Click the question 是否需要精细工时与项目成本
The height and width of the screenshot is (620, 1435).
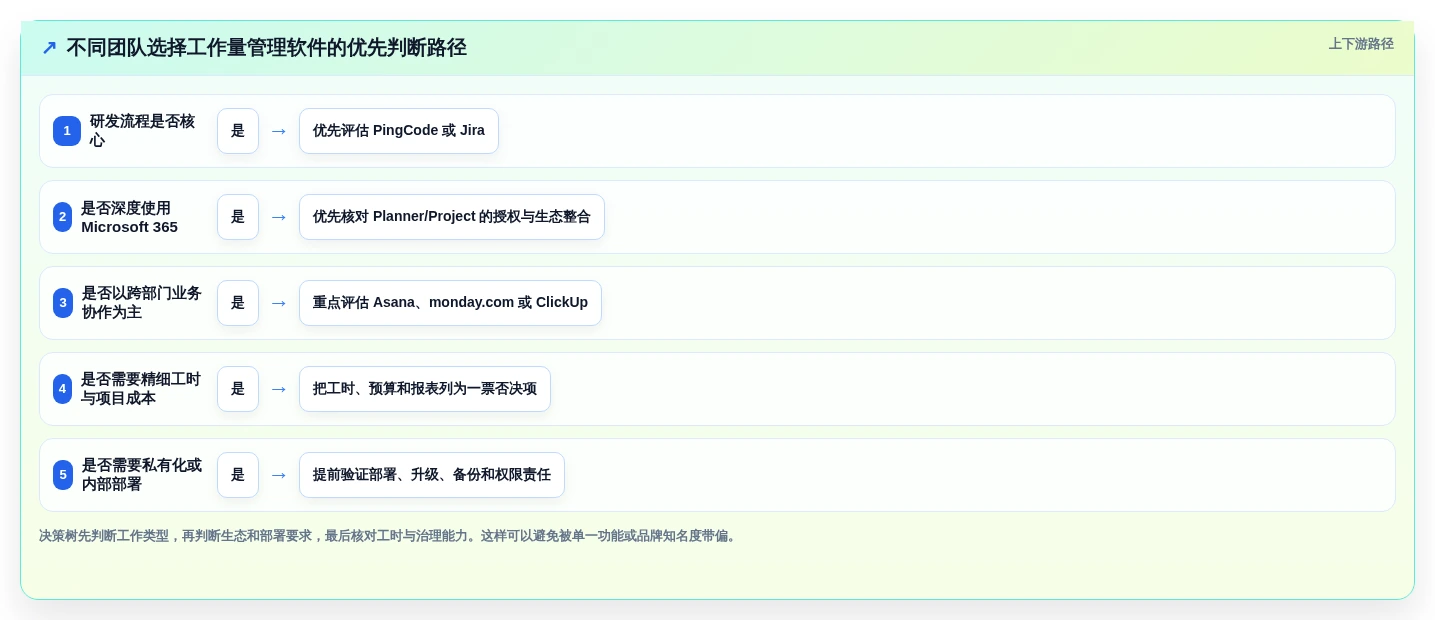pyautogui.click(x=141, y=389)
